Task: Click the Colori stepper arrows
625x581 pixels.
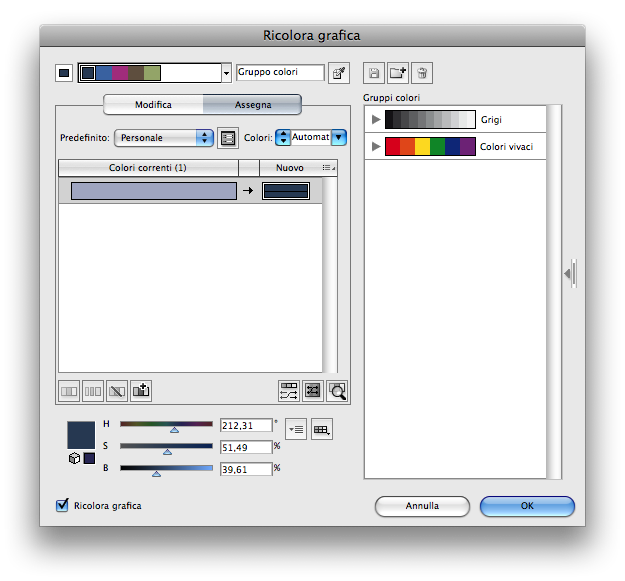Action: click(x=283, y=137)
